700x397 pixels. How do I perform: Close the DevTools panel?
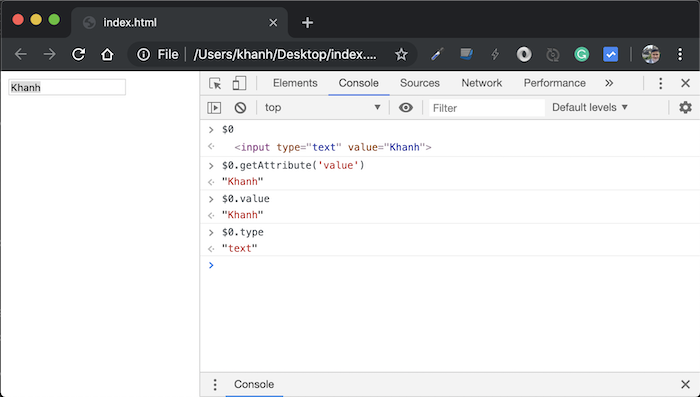point(685,83)
